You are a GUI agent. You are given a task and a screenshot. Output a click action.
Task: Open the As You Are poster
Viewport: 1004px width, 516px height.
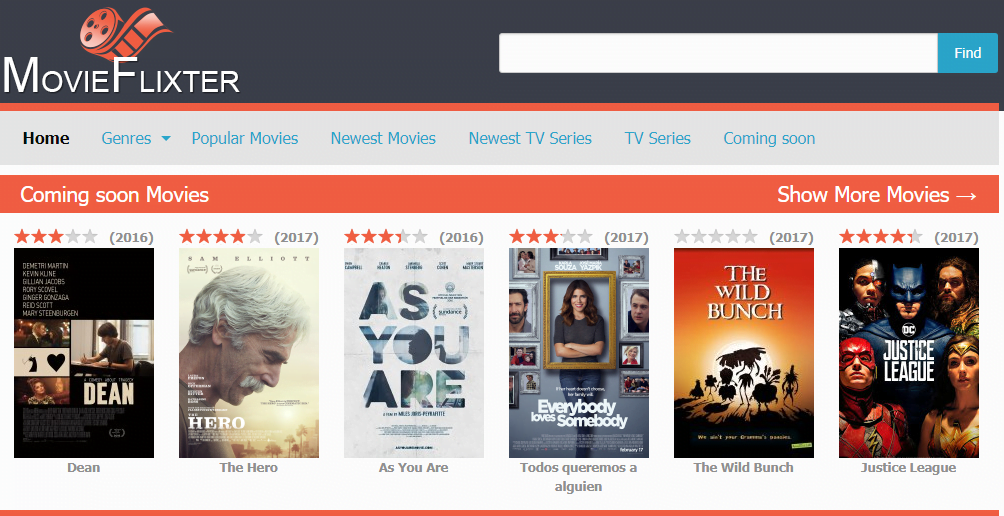point(414,353)
